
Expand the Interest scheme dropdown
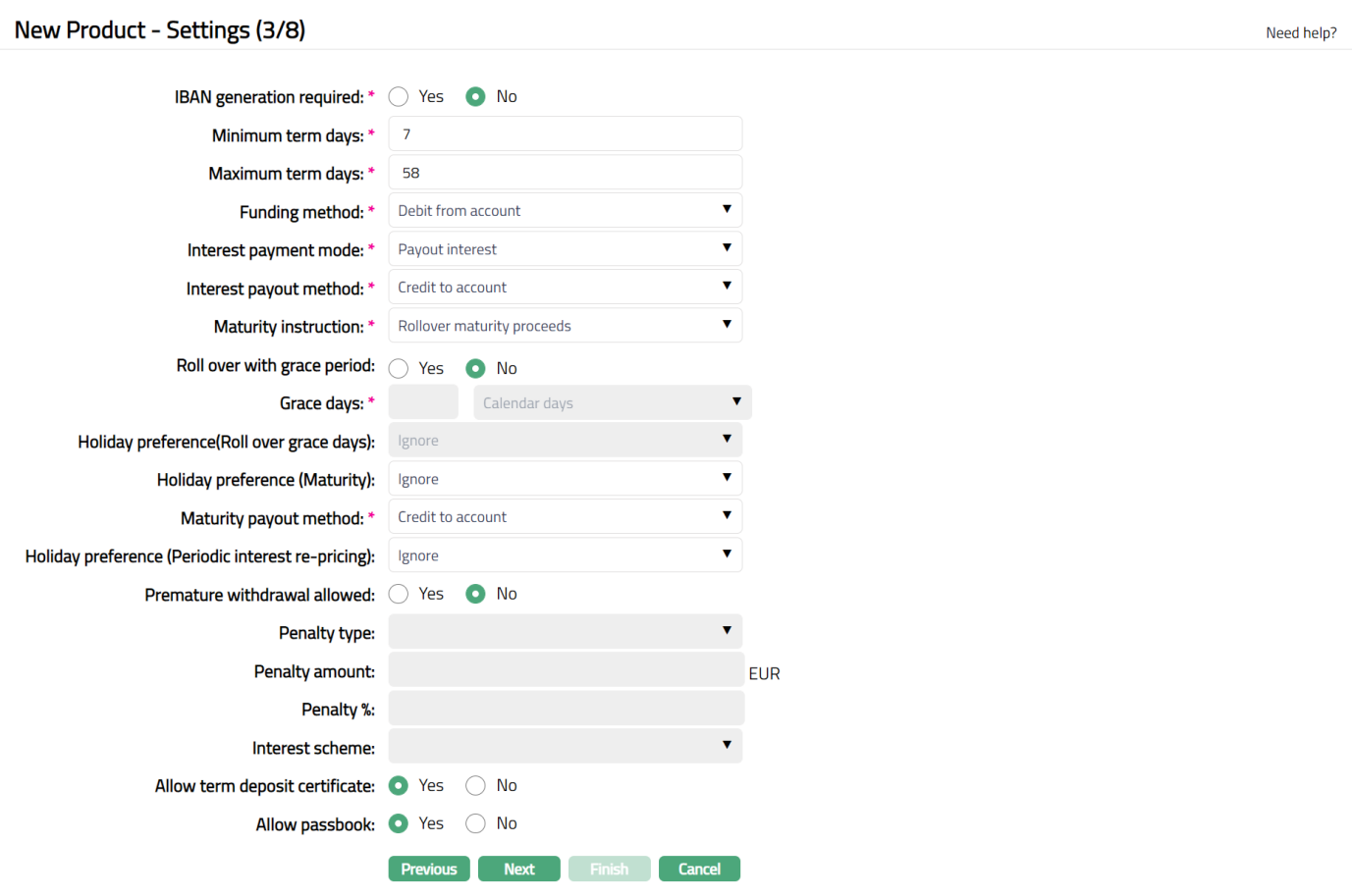click(565, 747)
